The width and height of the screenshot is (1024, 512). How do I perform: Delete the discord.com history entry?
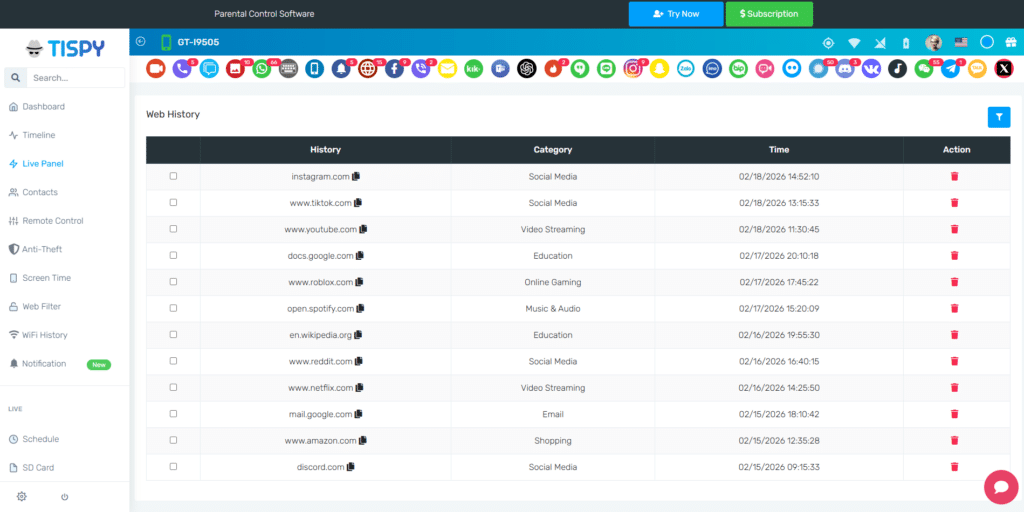[x=955, y=467]
